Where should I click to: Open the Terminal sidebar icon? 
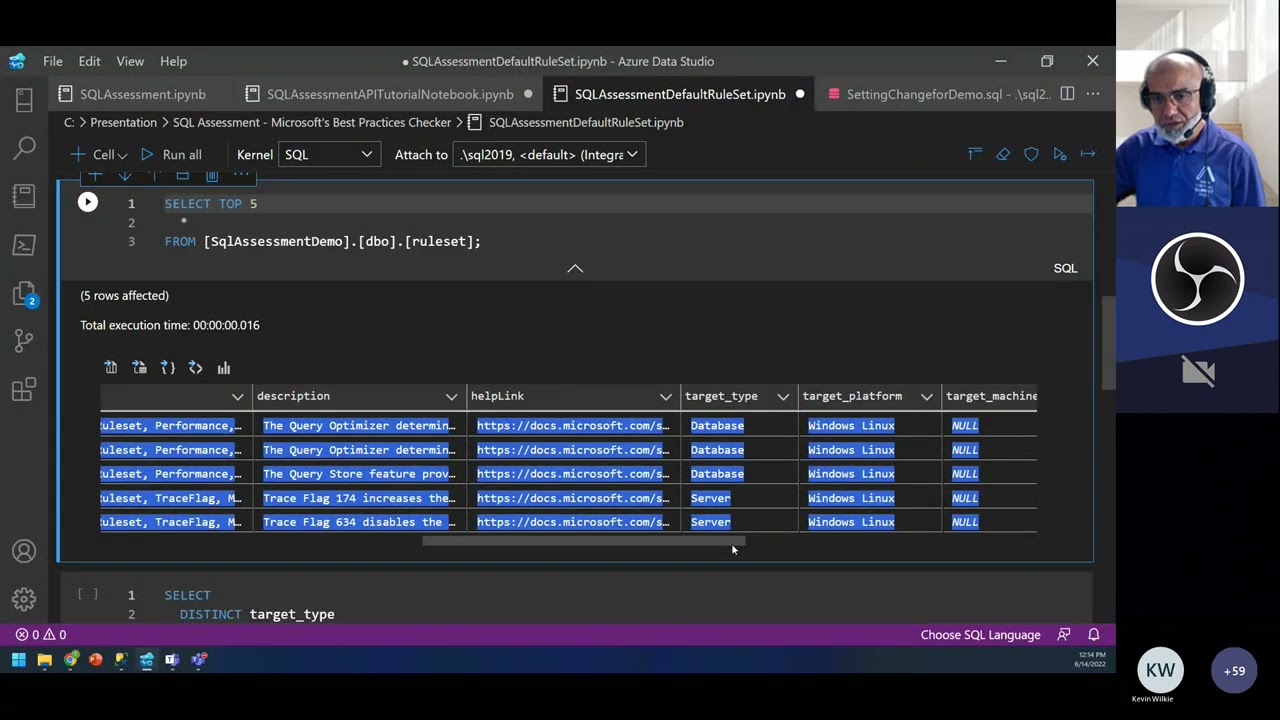point(24,245)
